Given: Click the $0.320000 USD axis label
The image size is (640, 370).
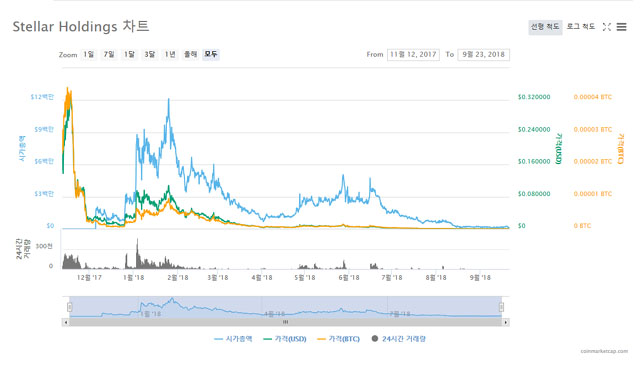Looking at the screenshot, I should (x=534, y=97).
